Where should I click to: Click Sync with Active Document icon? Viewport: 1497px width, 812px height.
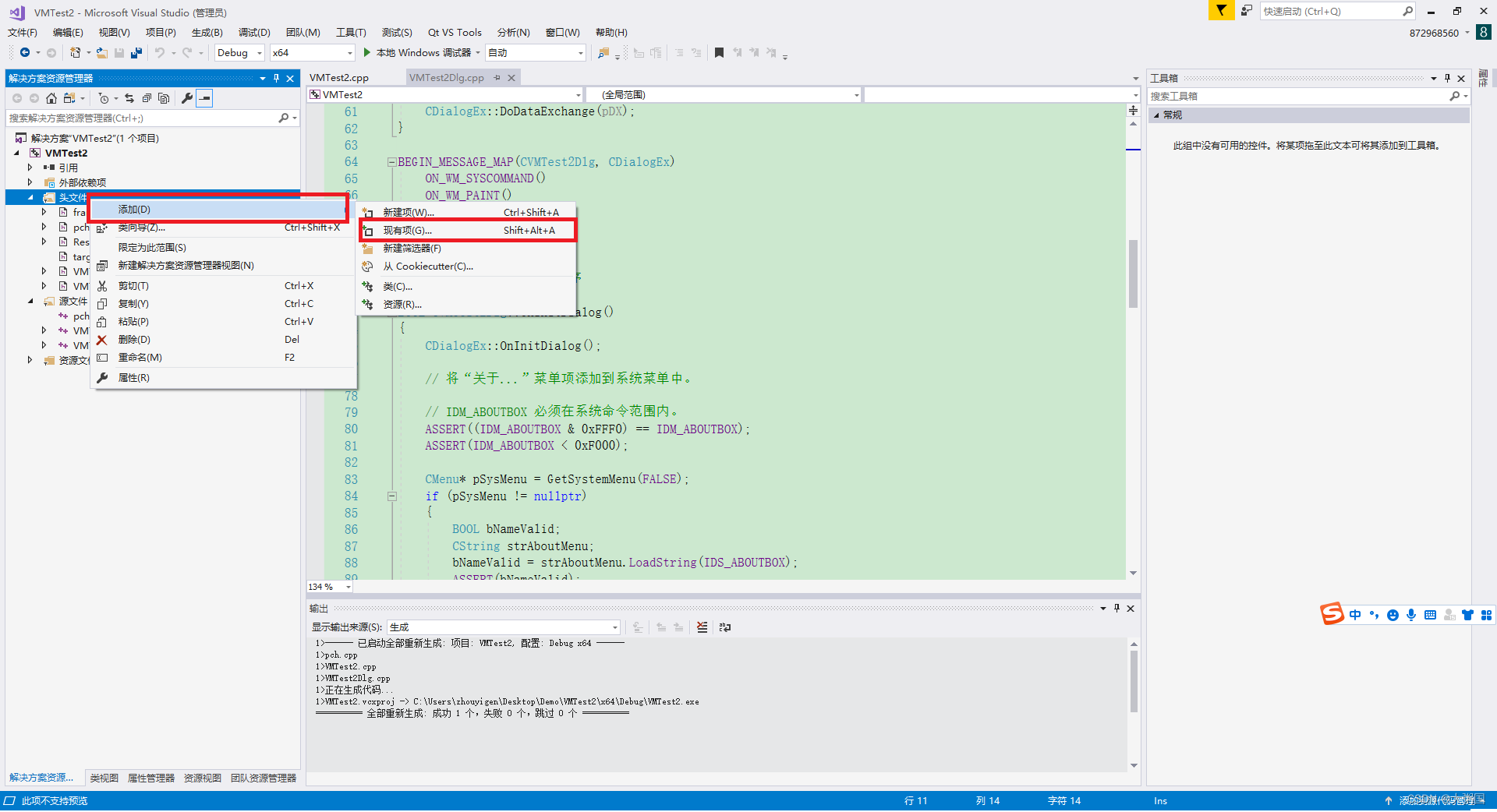coord(129,98)
